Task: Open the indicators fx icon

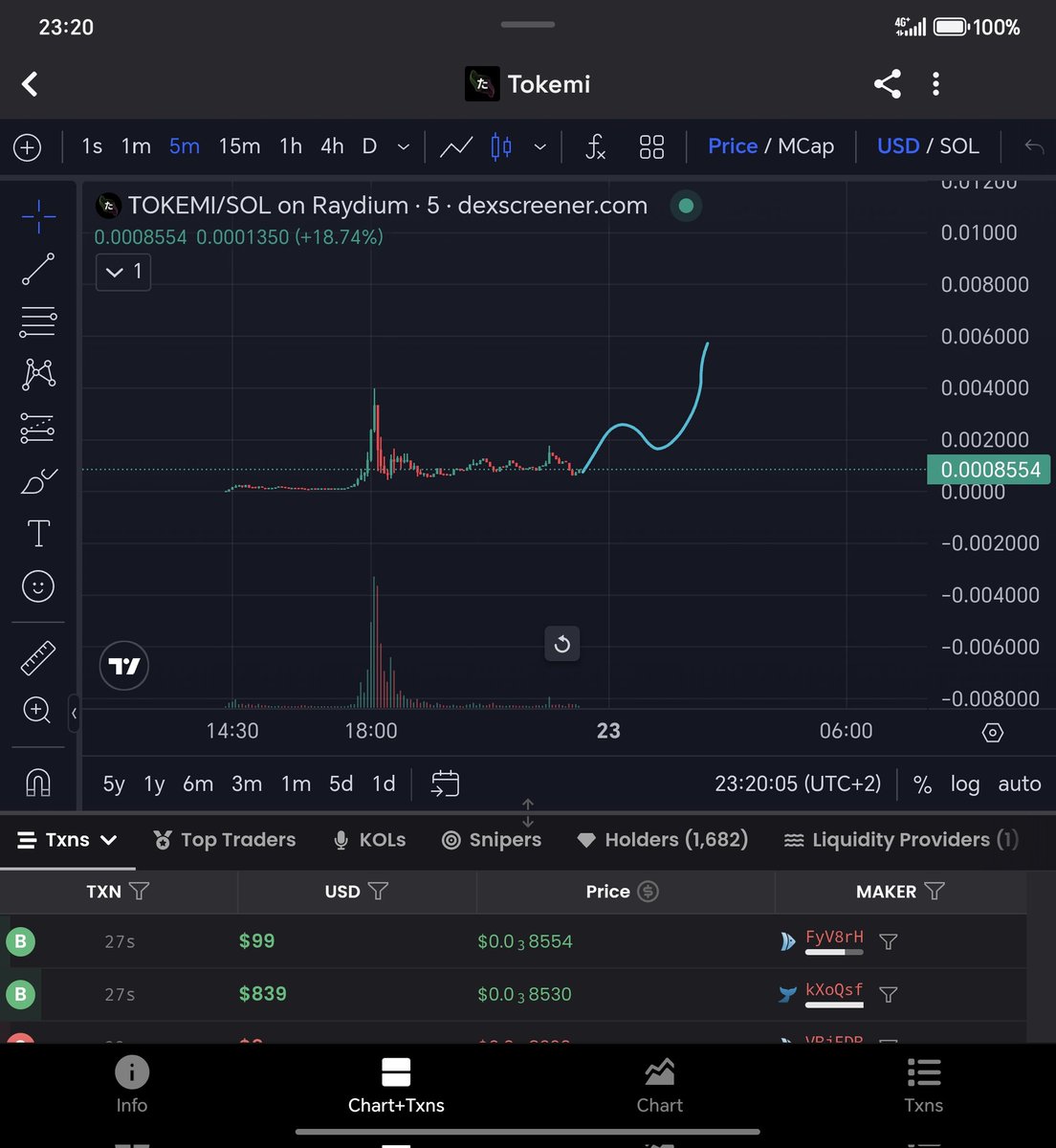Action: pyautogui.click(x=595, y=147)
